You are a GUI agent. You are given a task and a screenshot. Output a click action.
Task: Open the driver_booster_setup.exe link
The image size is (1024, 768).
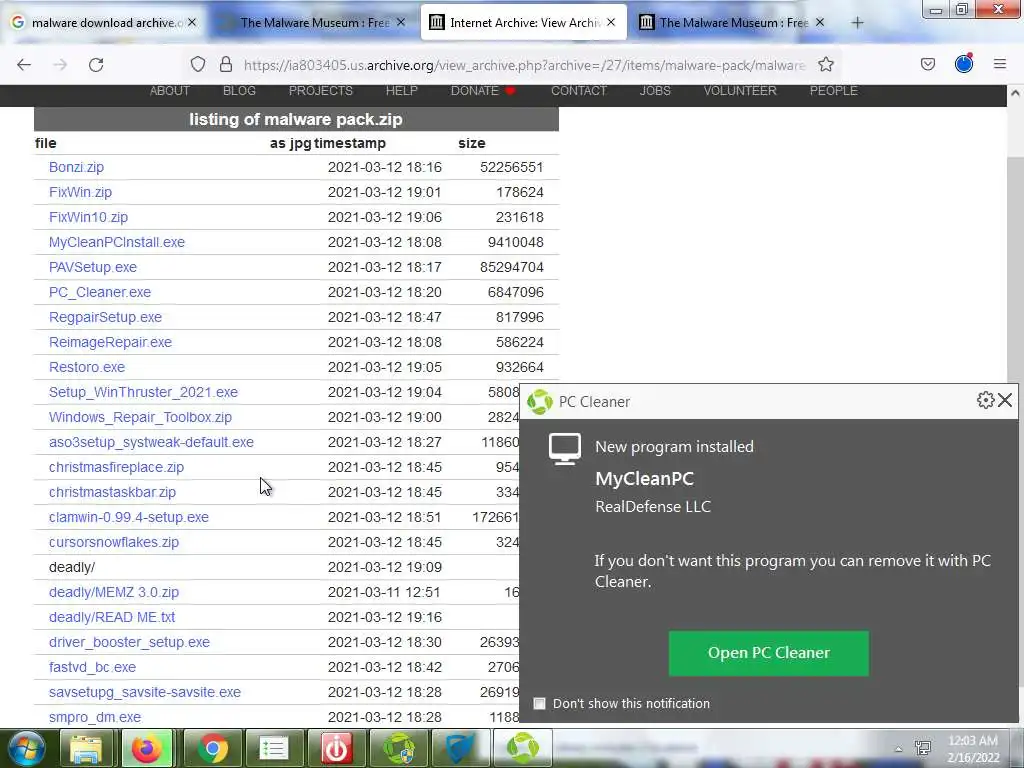[x=129, y=643]
